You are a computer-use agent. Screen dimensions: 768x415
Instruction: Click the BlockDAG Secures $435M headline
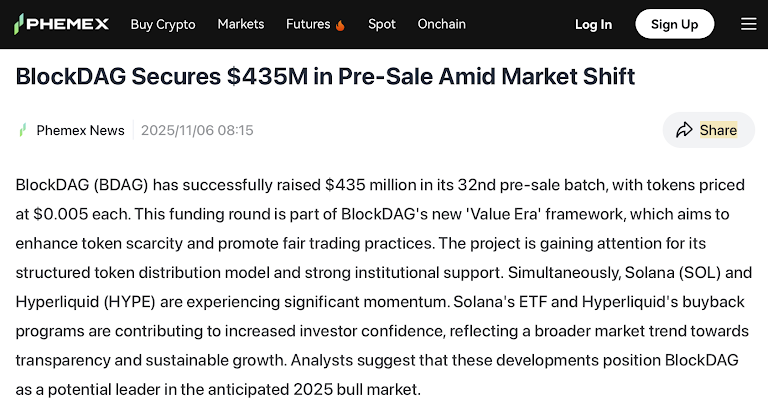click(325, 76)
